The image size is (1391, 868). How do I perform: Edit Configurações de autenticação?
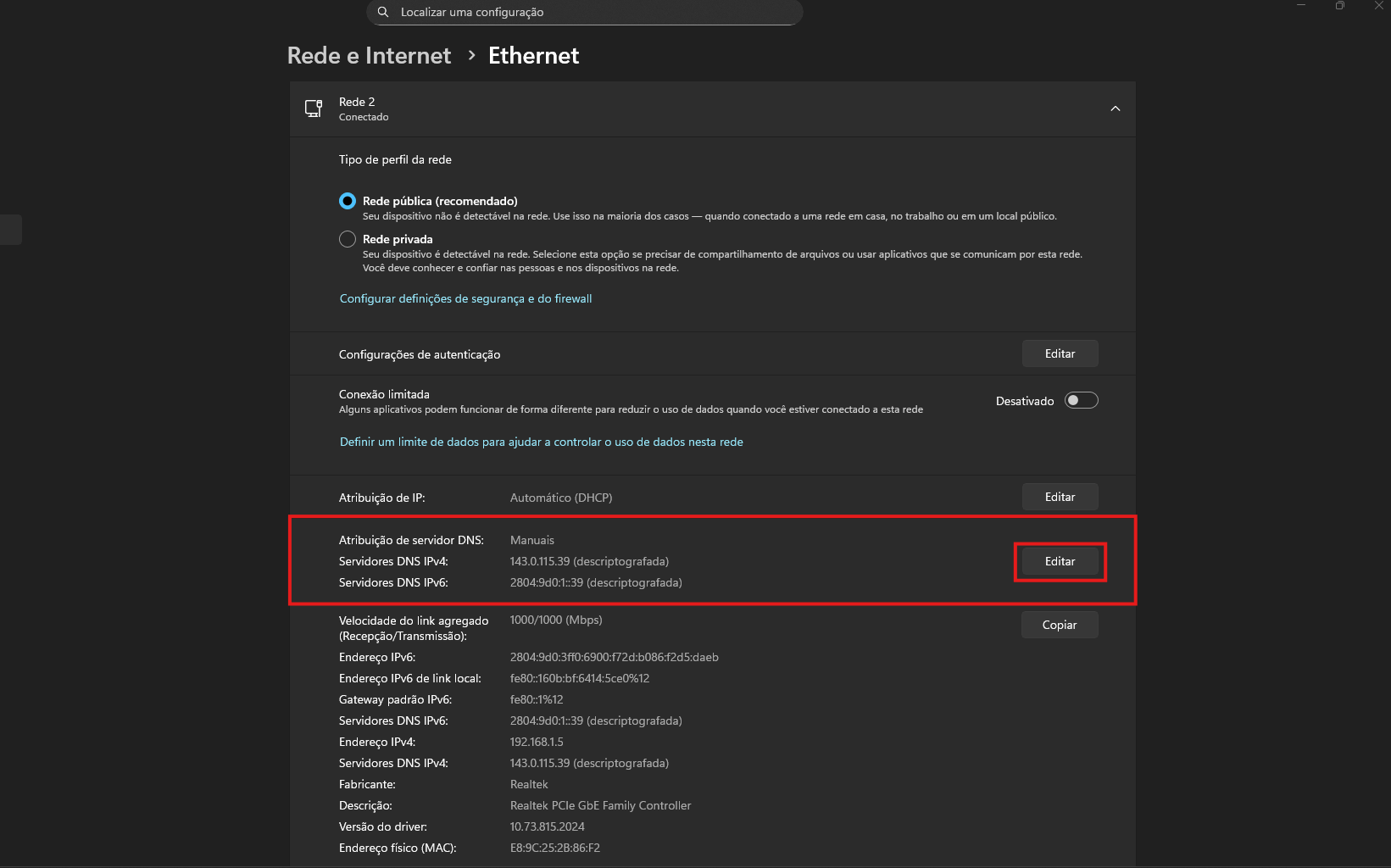click(x=1060, y=353)
